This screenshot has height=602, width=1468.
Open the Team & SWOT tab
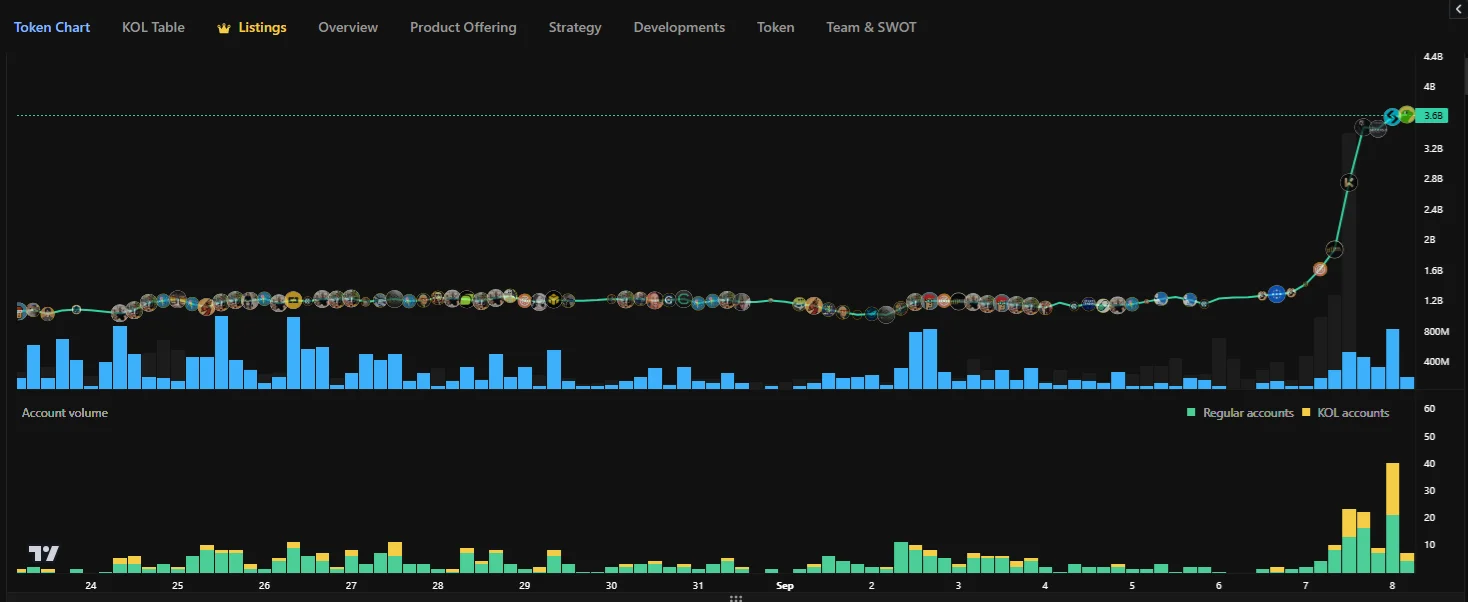(871, 27)
